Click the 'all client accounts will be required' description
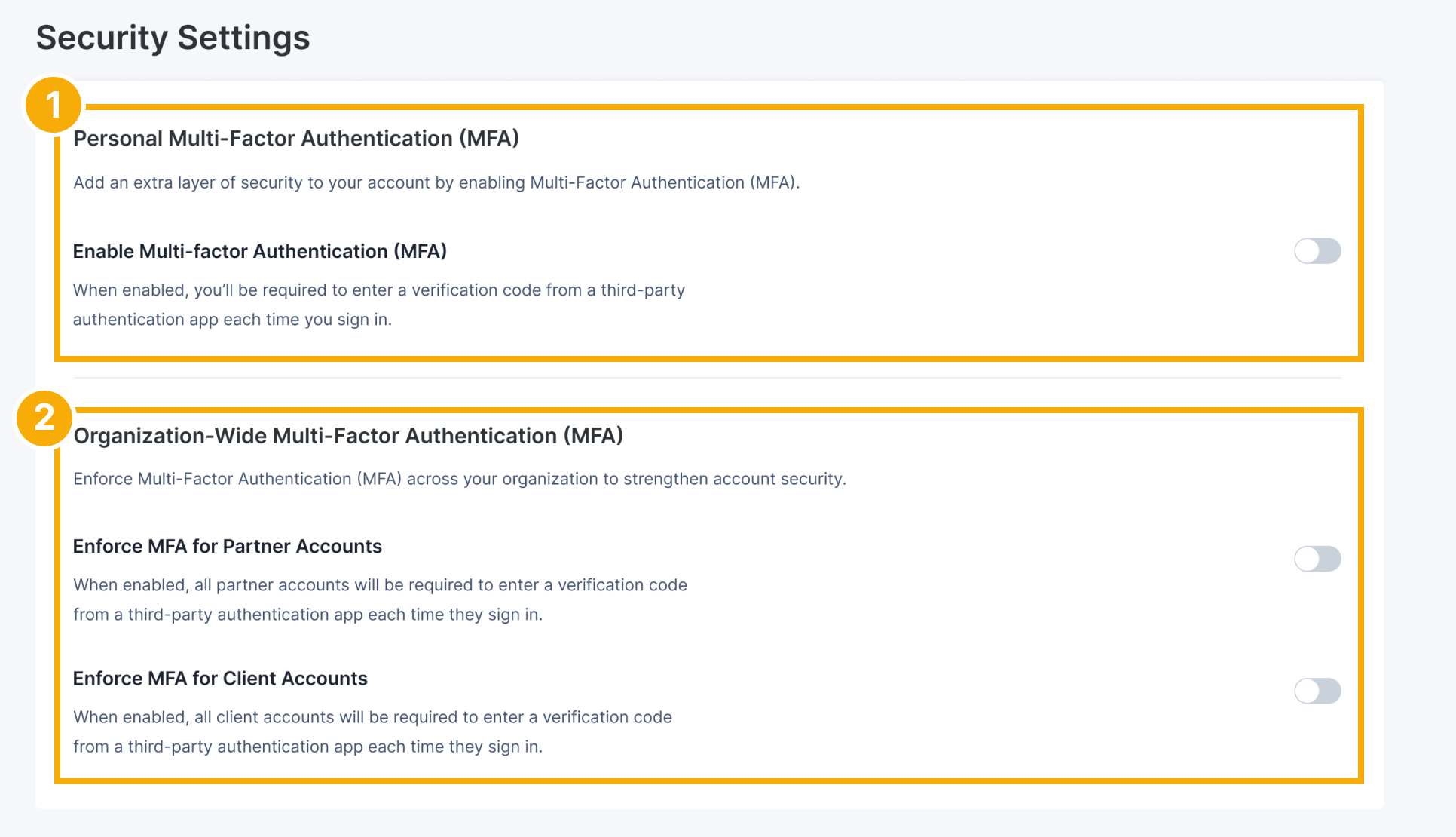Screen dimensions: 1456x837 372,717
